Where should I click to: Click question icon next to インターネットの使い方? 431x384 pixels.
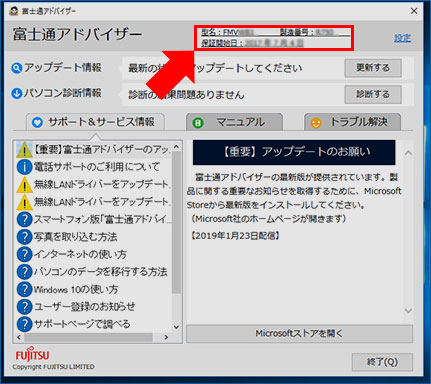pos(24,254)
